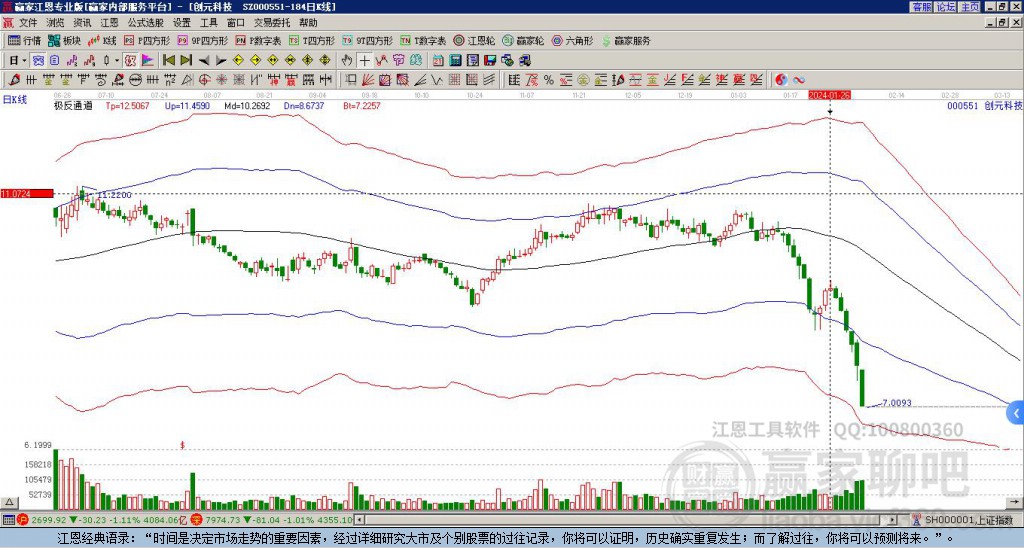Jump to first bar arrow icon
The image size is (1024, 548).
click(x=168, y=61)
